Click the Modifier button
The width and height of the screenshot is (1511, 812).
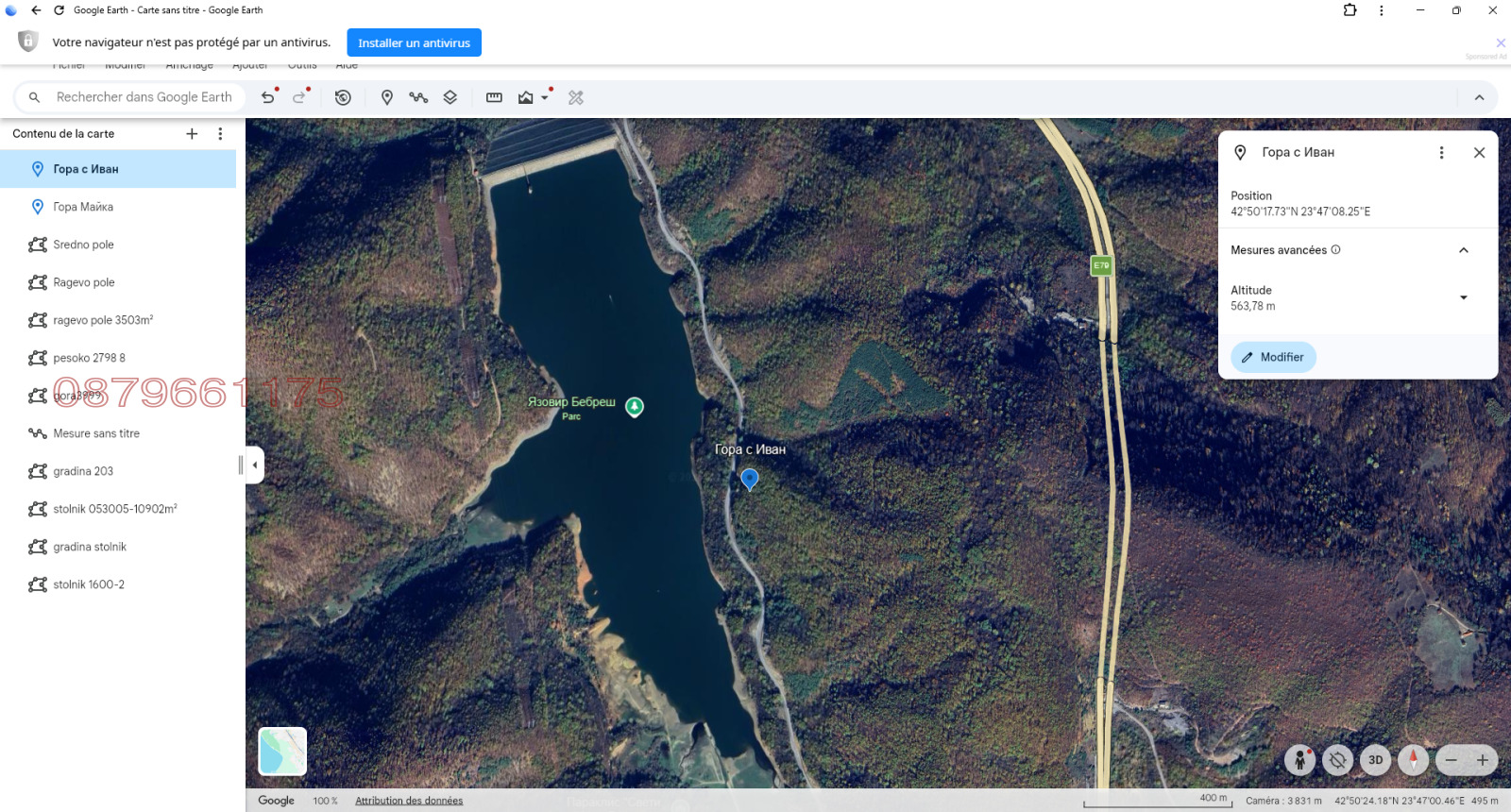[x=1273, y=357]
